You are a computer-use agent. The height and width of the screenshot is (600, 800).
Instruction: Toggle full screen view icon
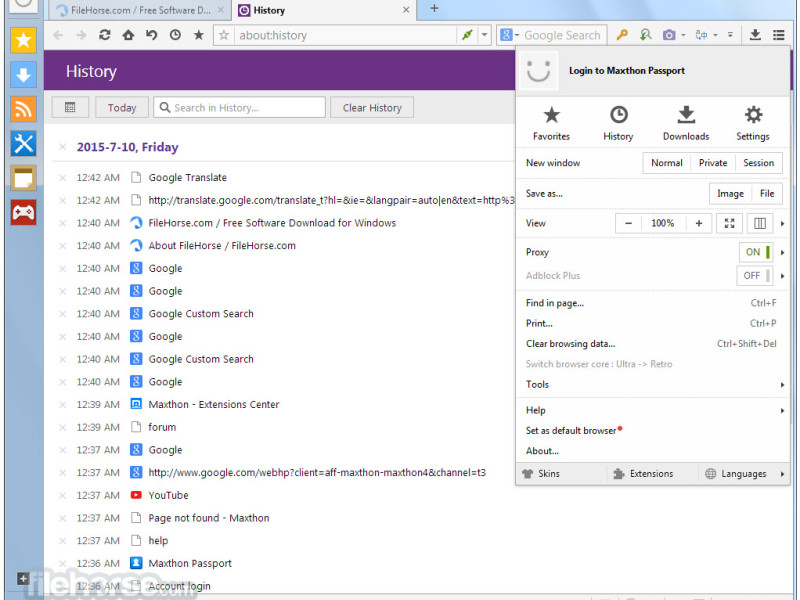point(730,223)
